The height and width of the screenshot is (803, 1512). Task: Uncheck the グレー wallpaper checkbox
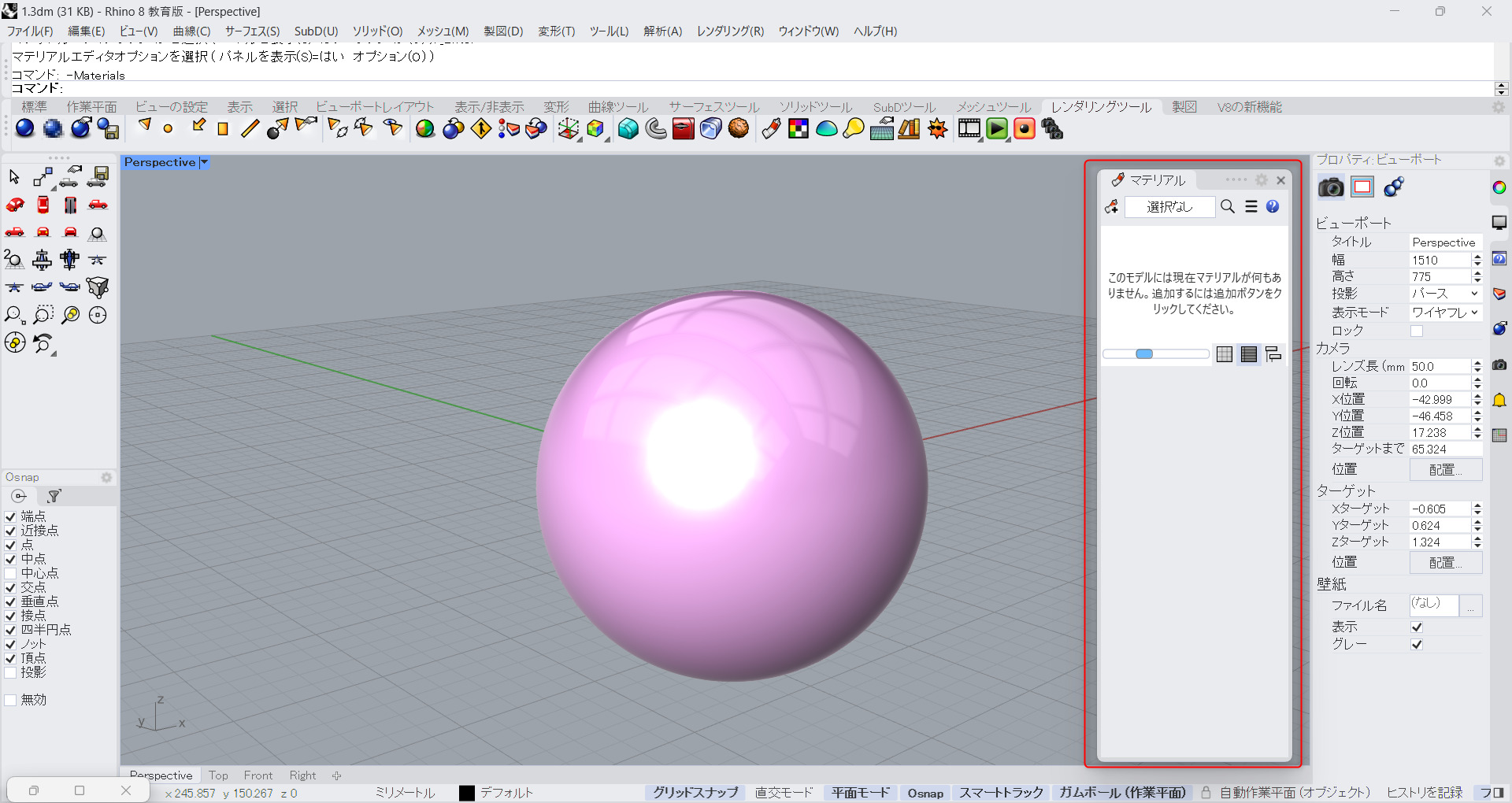point(1417,644)
